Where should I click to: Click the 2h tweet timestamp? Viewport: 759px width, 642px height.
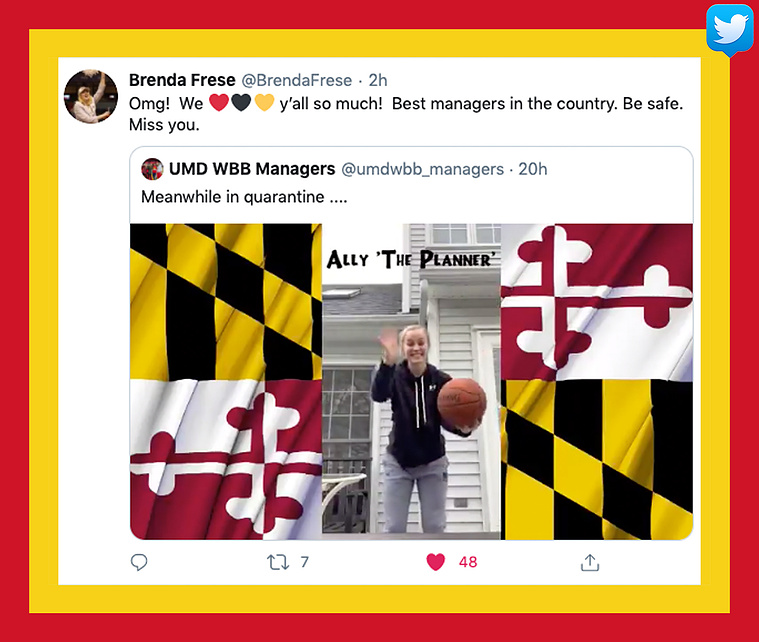tap(378, 80)
